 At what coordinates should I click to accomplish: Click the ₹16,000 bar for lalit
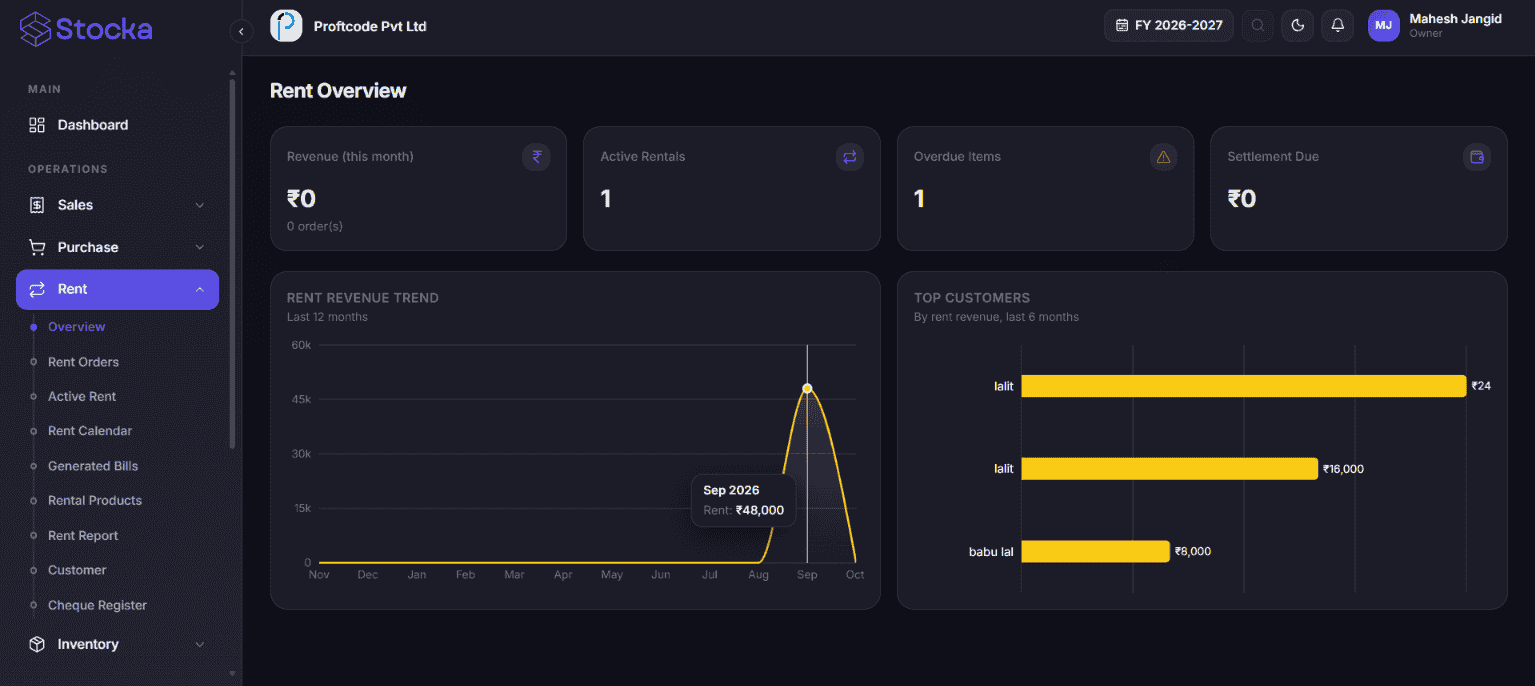[1169, 468]
